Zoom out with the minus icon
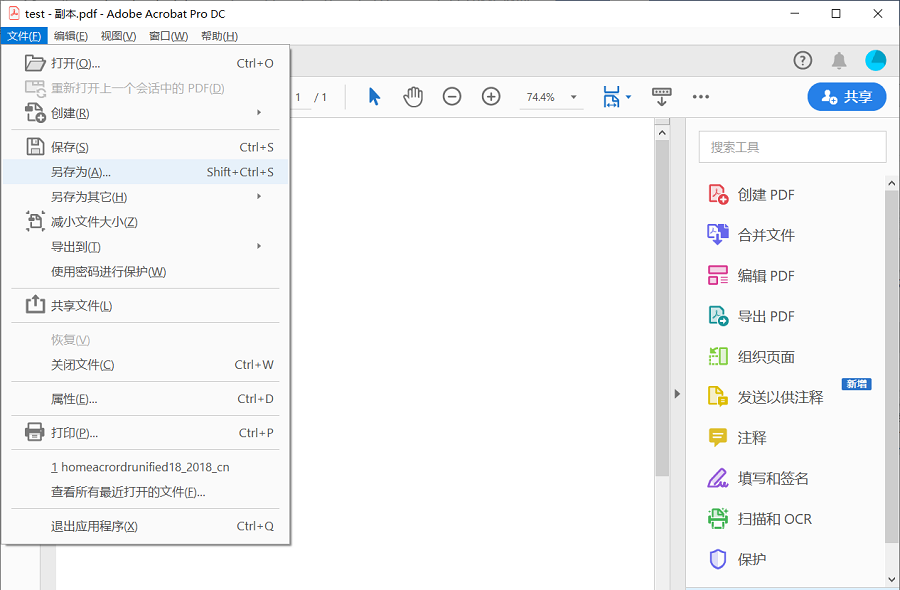 [452, 96]
